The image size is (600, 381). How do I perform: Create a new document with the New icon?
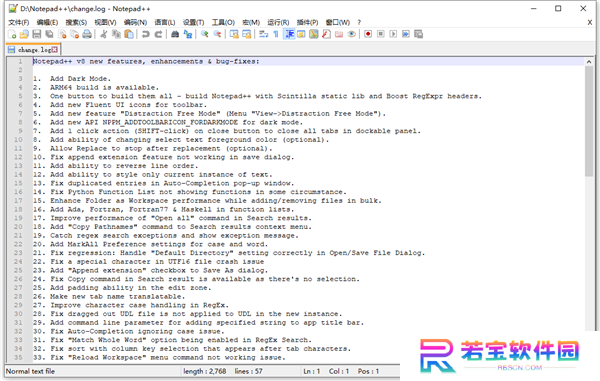pos(12,34)
